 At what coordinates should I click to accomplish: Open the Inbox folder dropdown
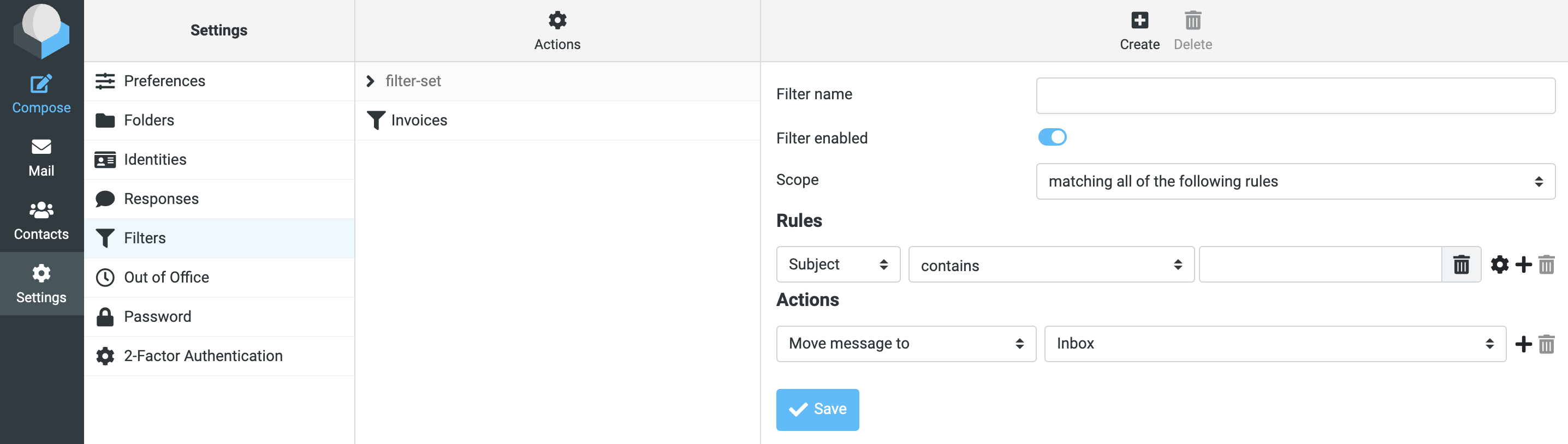pyautogui.click(x=1275, y=344)
